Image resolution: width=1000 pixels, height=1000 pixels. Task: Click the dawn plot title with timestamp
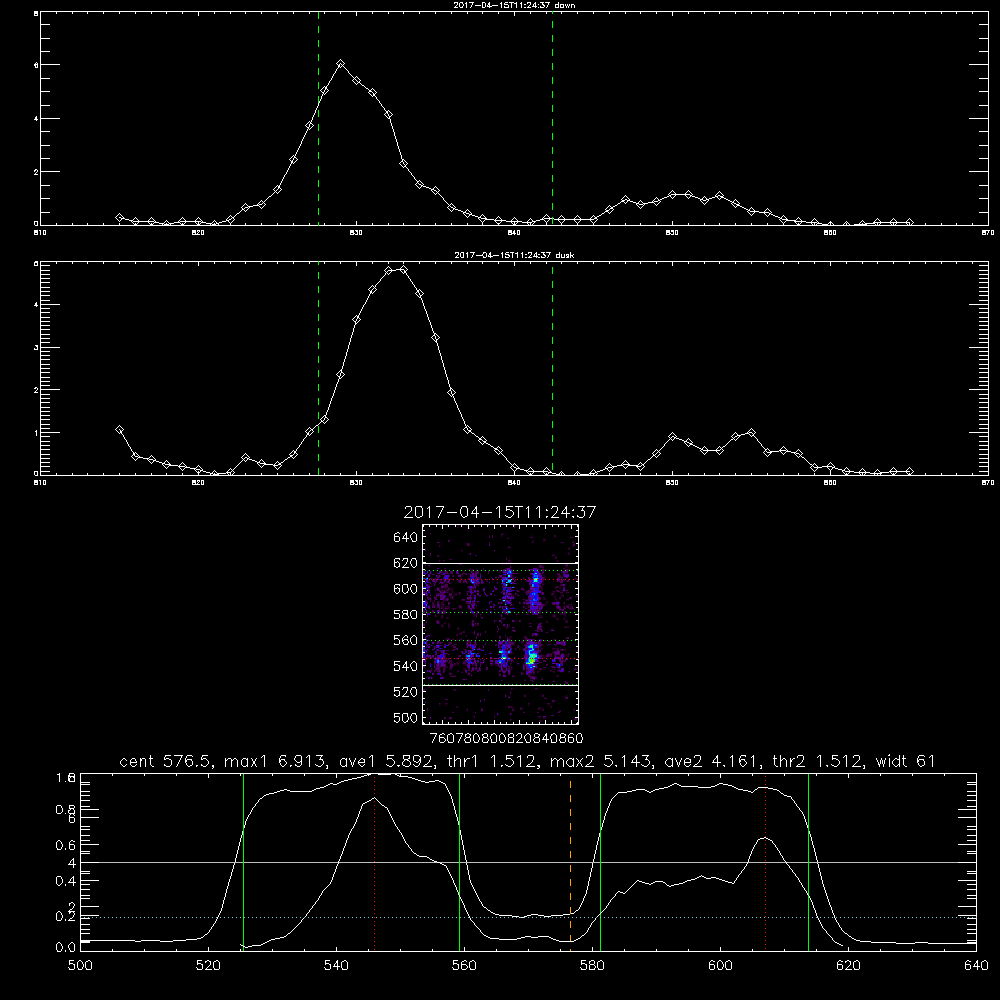(x=514, y=5)
